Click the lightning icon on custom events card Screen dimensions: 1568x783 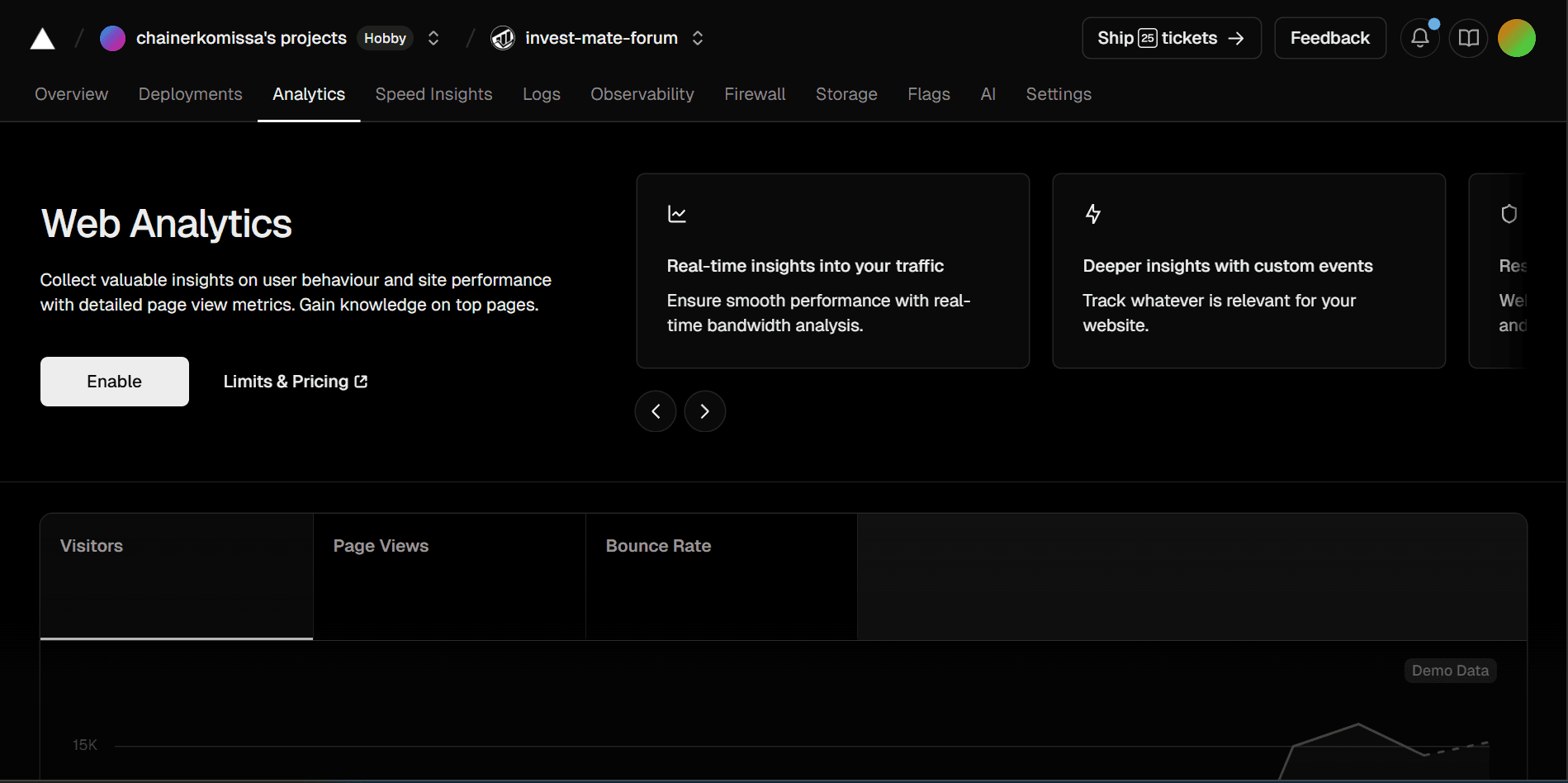point(1093,213)
